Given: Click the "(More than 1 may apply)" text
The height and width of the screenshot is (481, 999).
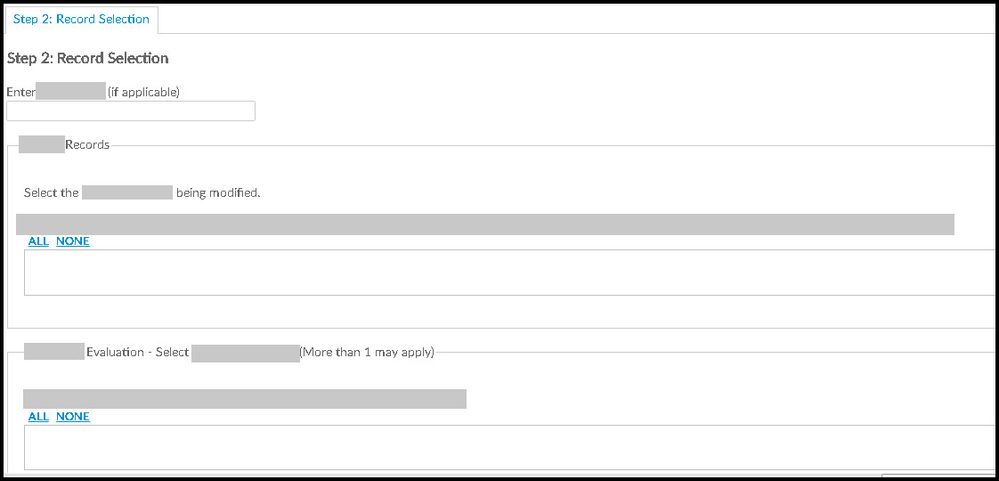Looking at the screenshot, I should [x=367, y=352].
